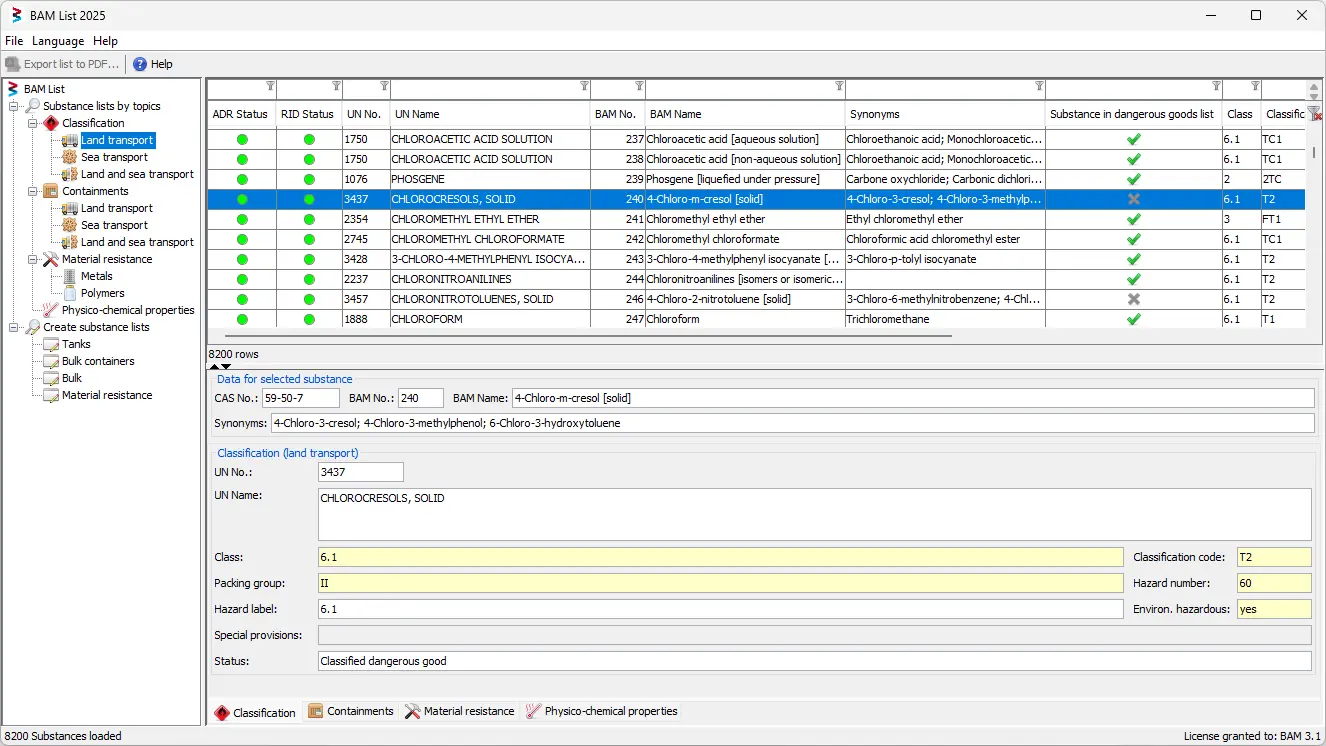Click the table's vertical scrollbar thumb
The image size is (1326, 746).
coord(1314,153)
